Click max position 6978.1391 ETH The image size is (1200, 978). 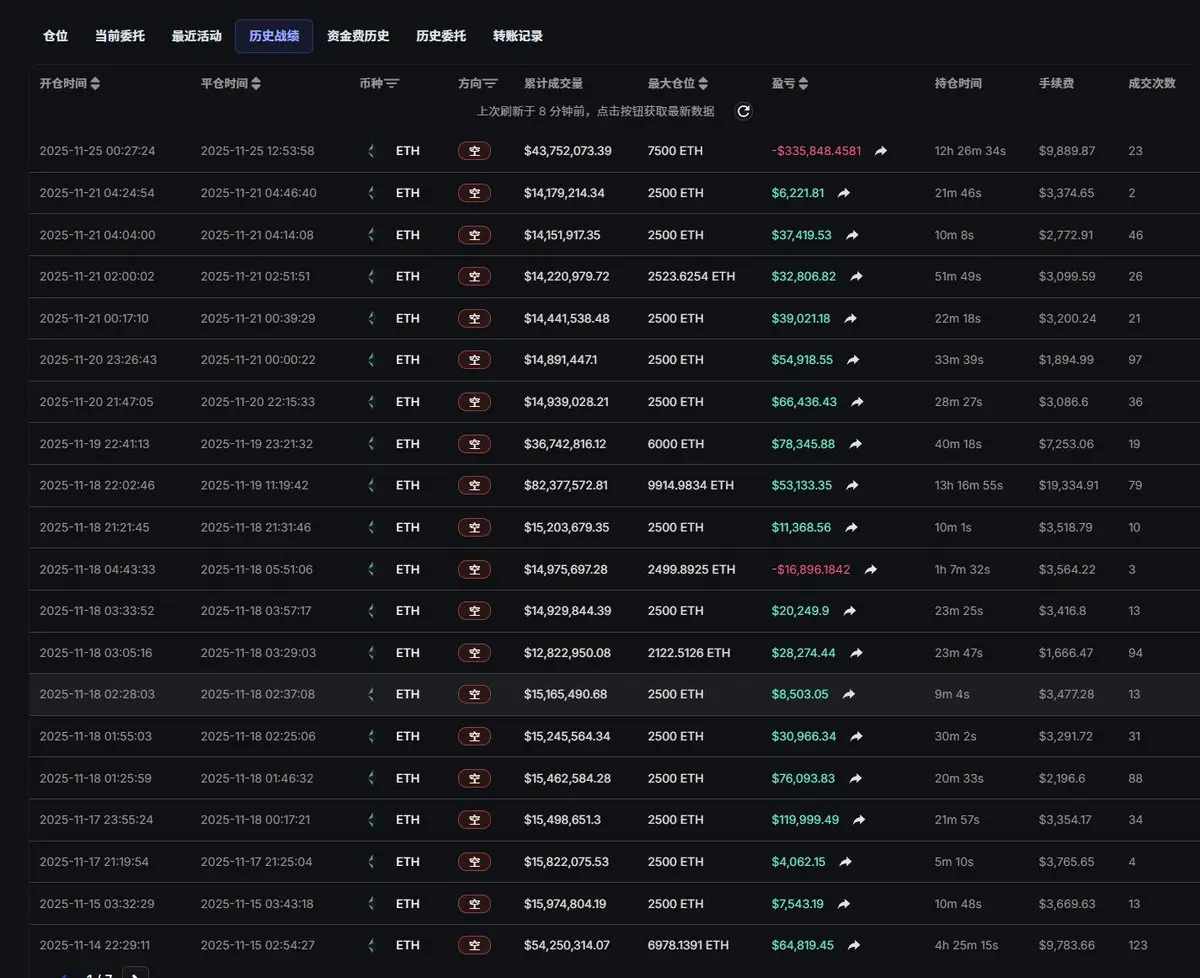click(688, 945)
